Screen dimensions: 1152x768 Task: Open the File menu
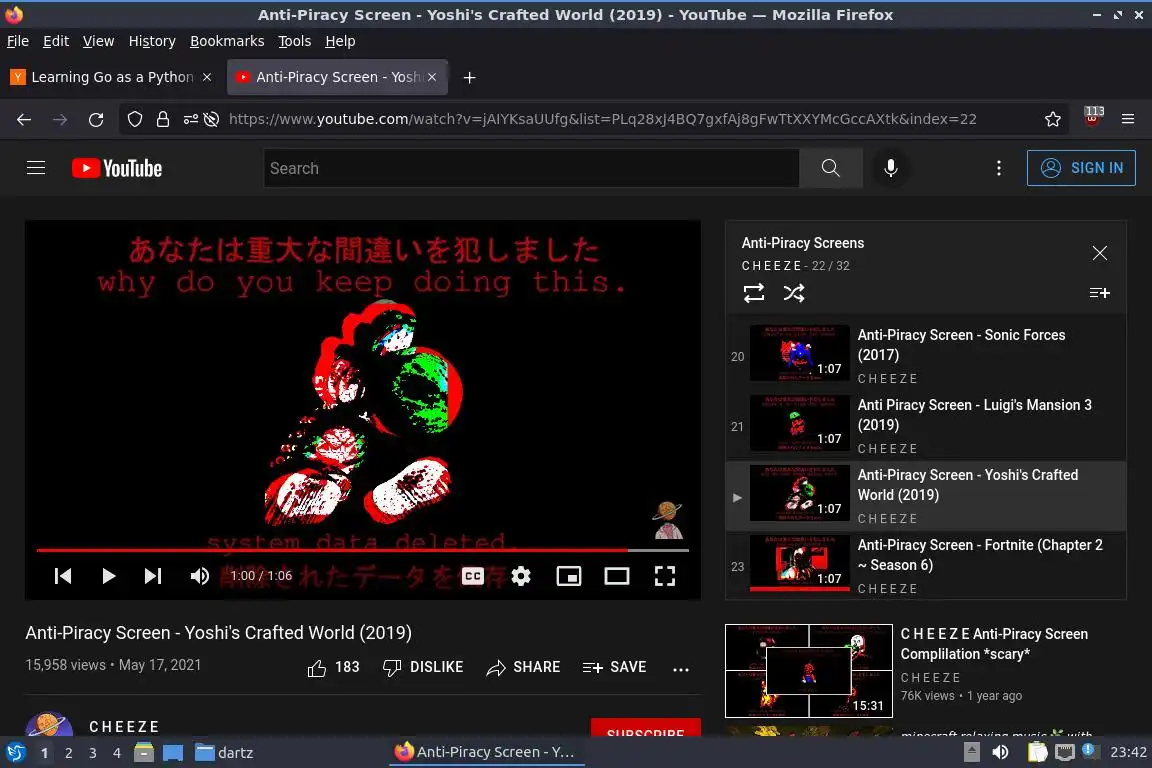[x=18, y=41]
